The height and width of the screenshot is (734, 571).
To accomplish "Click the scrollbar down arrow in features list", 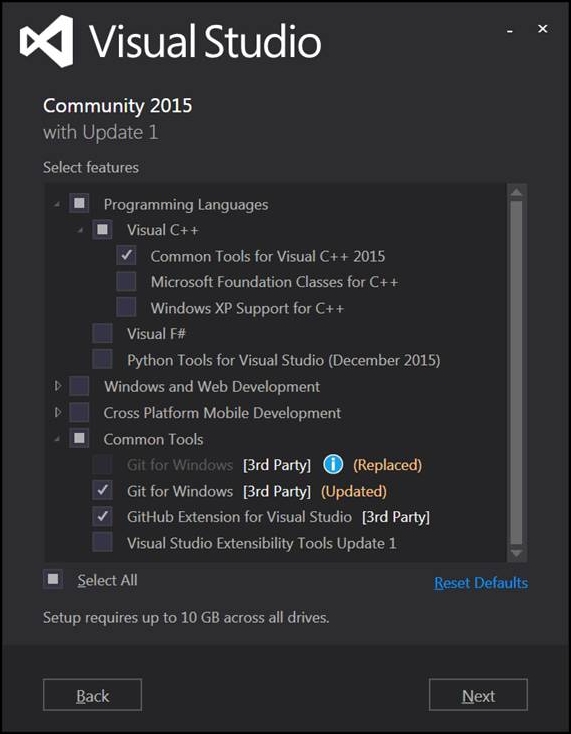I will 516,554.
